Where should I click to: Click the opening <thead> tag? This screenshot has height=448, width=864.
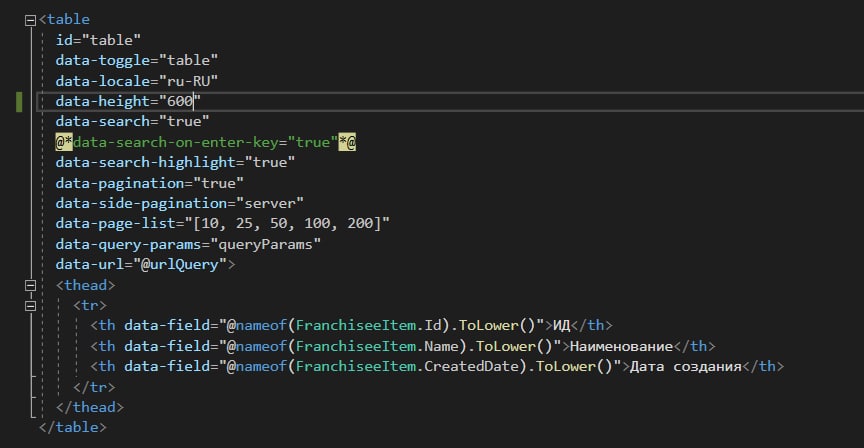[85, 285]
